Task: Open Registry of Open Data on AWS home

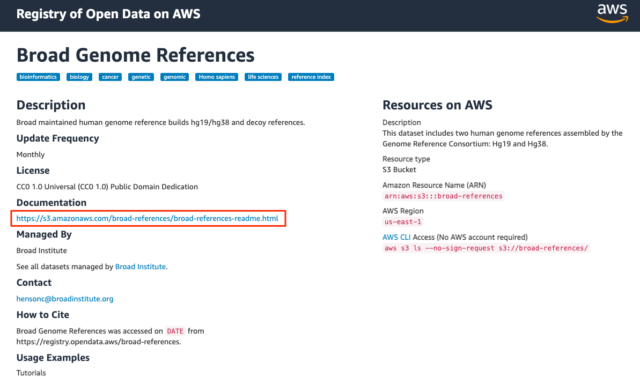Action: click(108, 14)
